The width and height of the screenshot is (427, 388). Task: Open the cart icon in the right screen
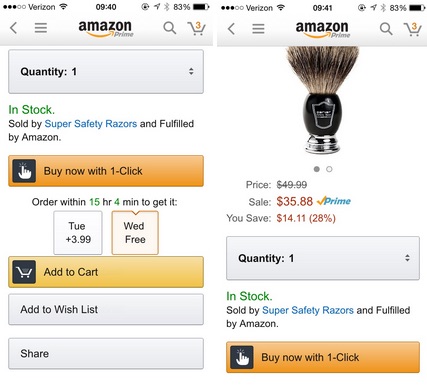click(412, 29)
